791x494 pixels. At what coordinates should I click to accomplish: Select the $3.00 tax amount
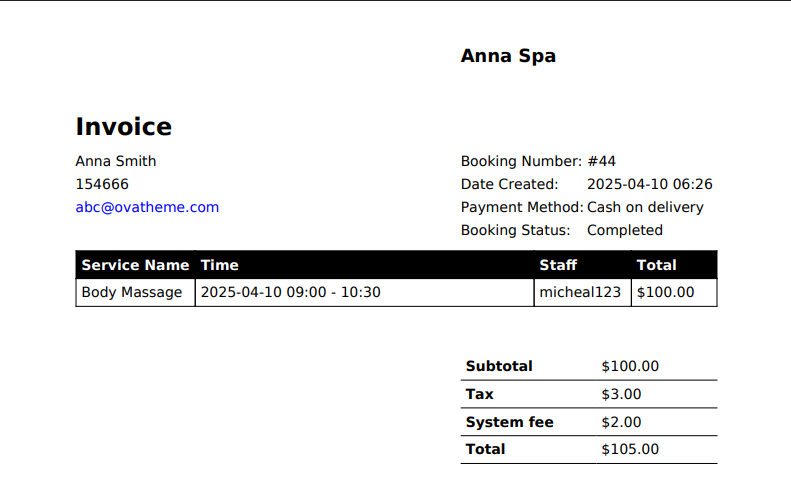621,394
